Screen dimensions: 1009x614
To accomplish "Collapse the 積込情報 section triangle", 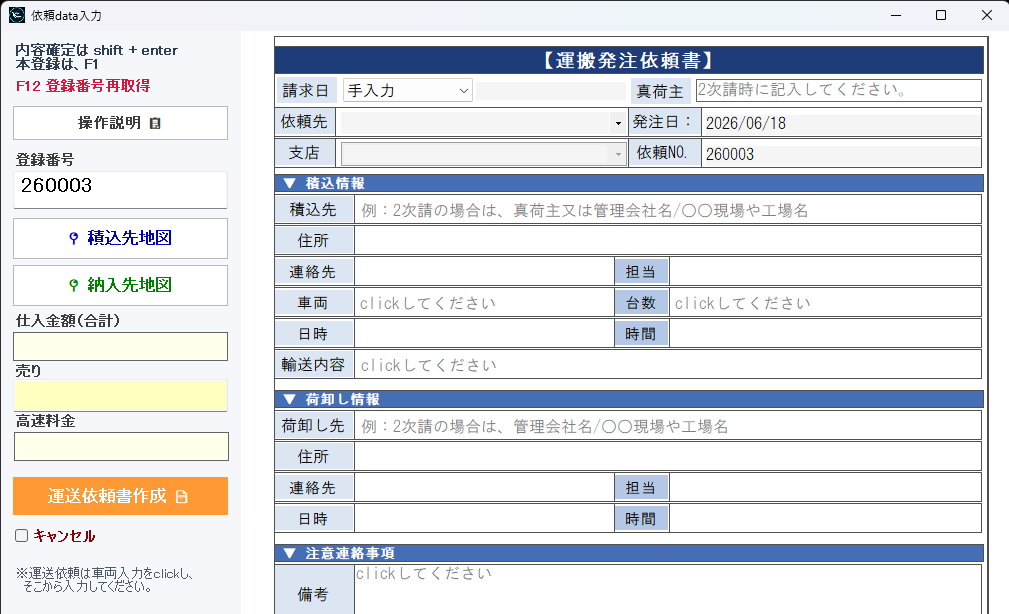I will pyautogui.click(x=290, y=183).
